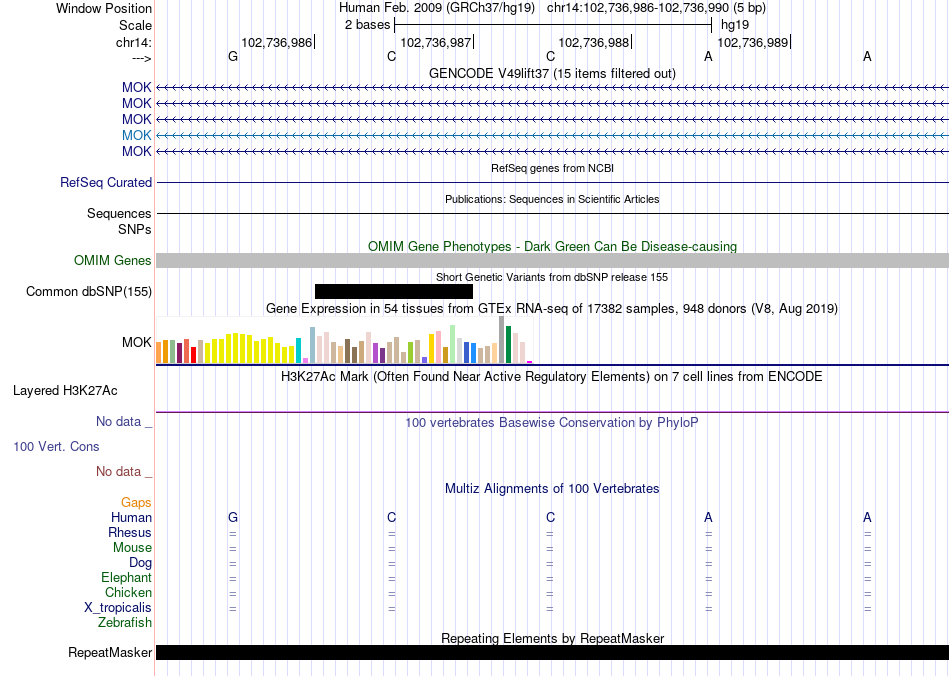Select the Elephant species row label
This screenshot has height=676, width=950.
[x=127, y=577]
